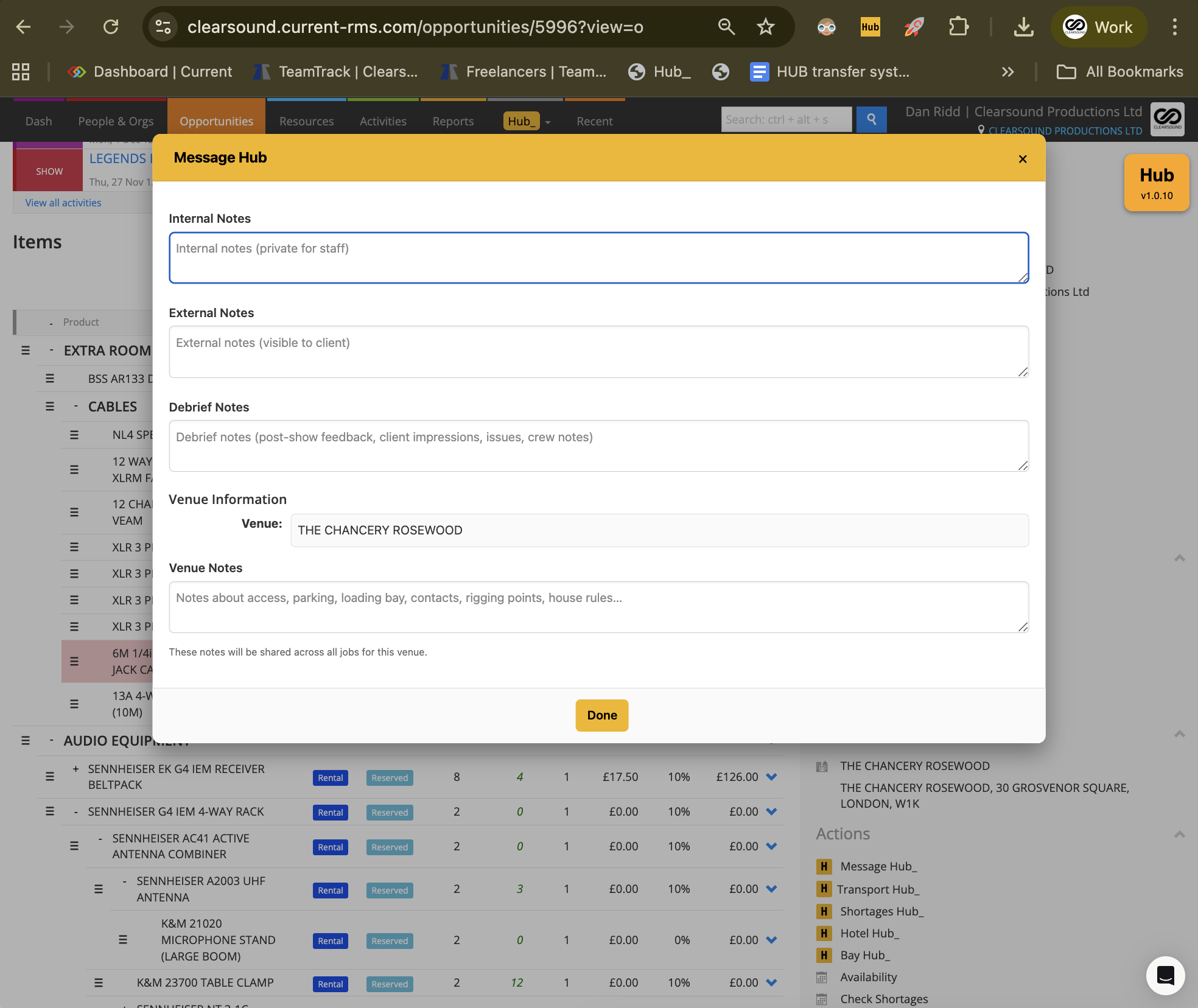Click Shortages Hub_ action link
This screenshot has width=1198, height=1008.
(x=881, y=911)
